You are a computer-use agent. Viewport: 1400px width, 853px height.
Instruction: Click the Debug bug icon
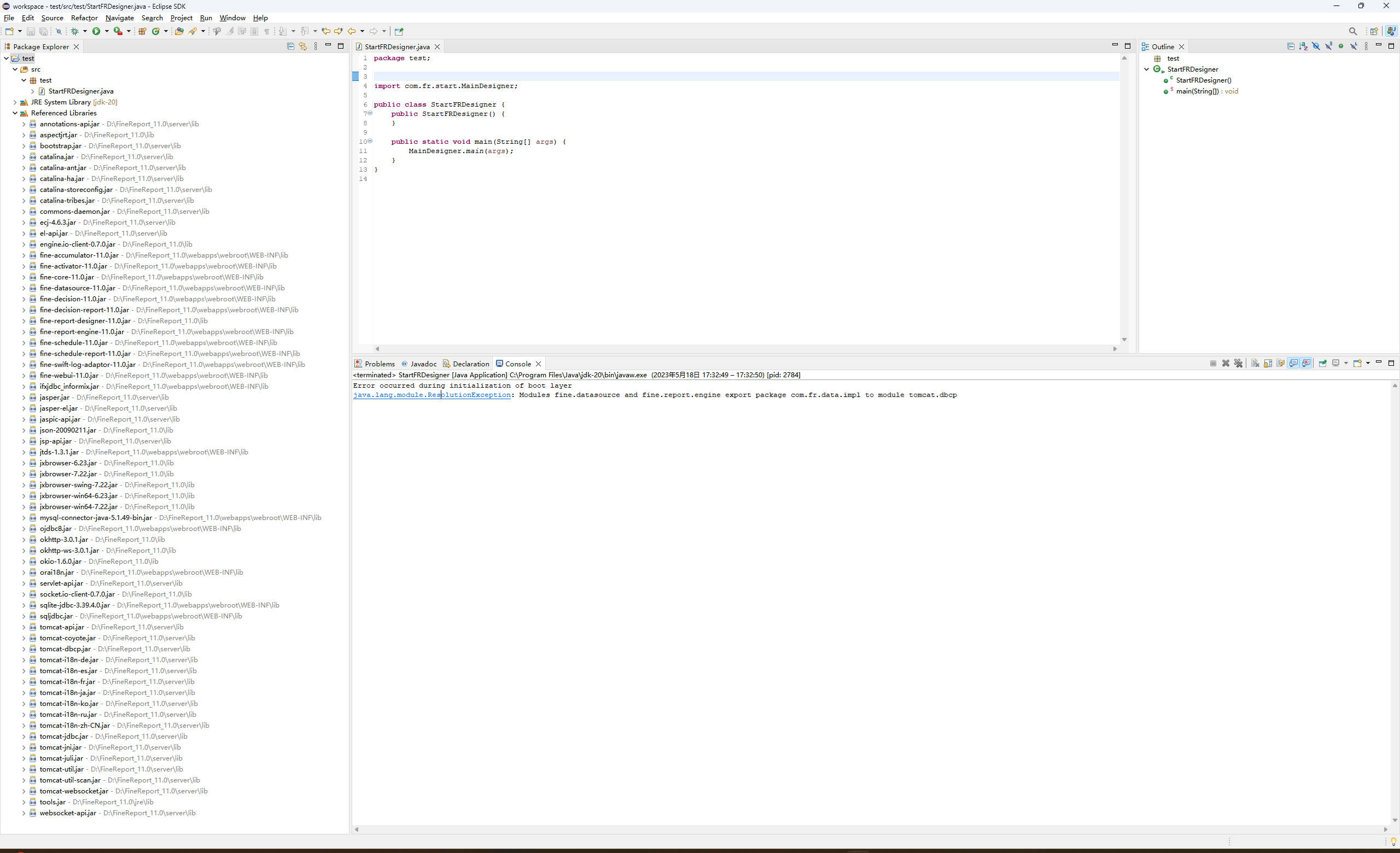tap(74, 31)
